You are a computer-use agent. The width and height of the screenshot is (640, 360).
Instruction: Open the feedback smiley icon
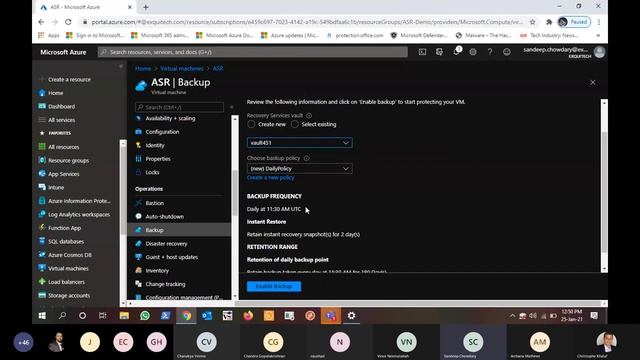[507, 52]
